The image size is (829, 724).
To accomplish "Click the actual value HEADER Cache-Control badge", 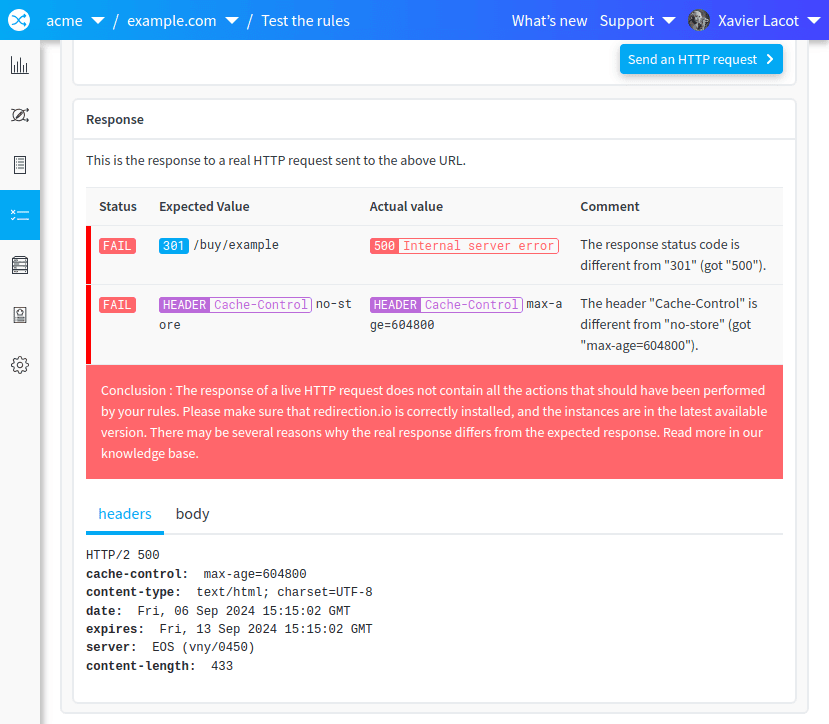I will point(446,305).
